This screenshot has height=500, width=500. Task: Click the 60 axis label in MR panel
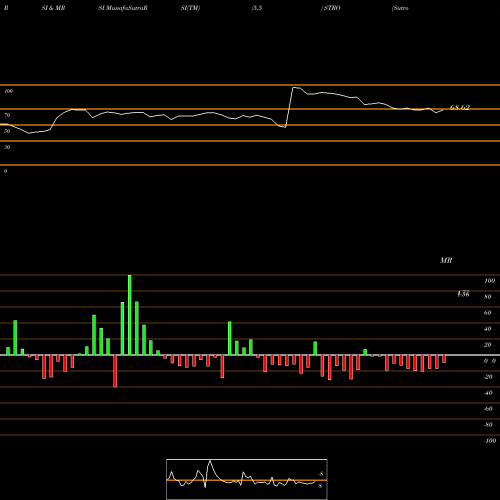[x=488, y=313]
